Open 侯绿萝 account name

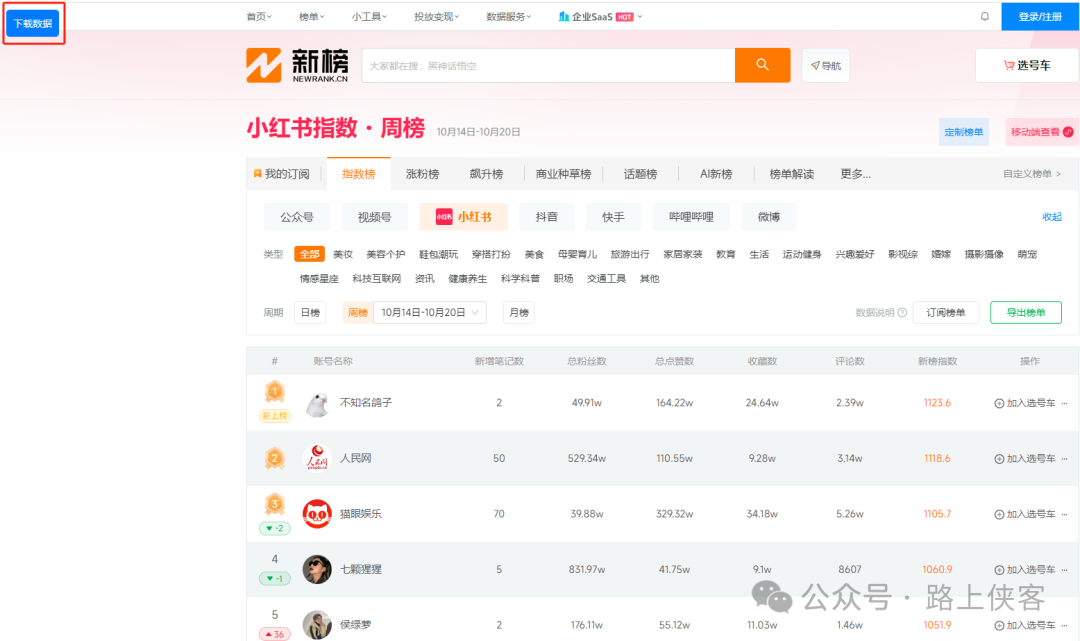click(x=355, y=624)
